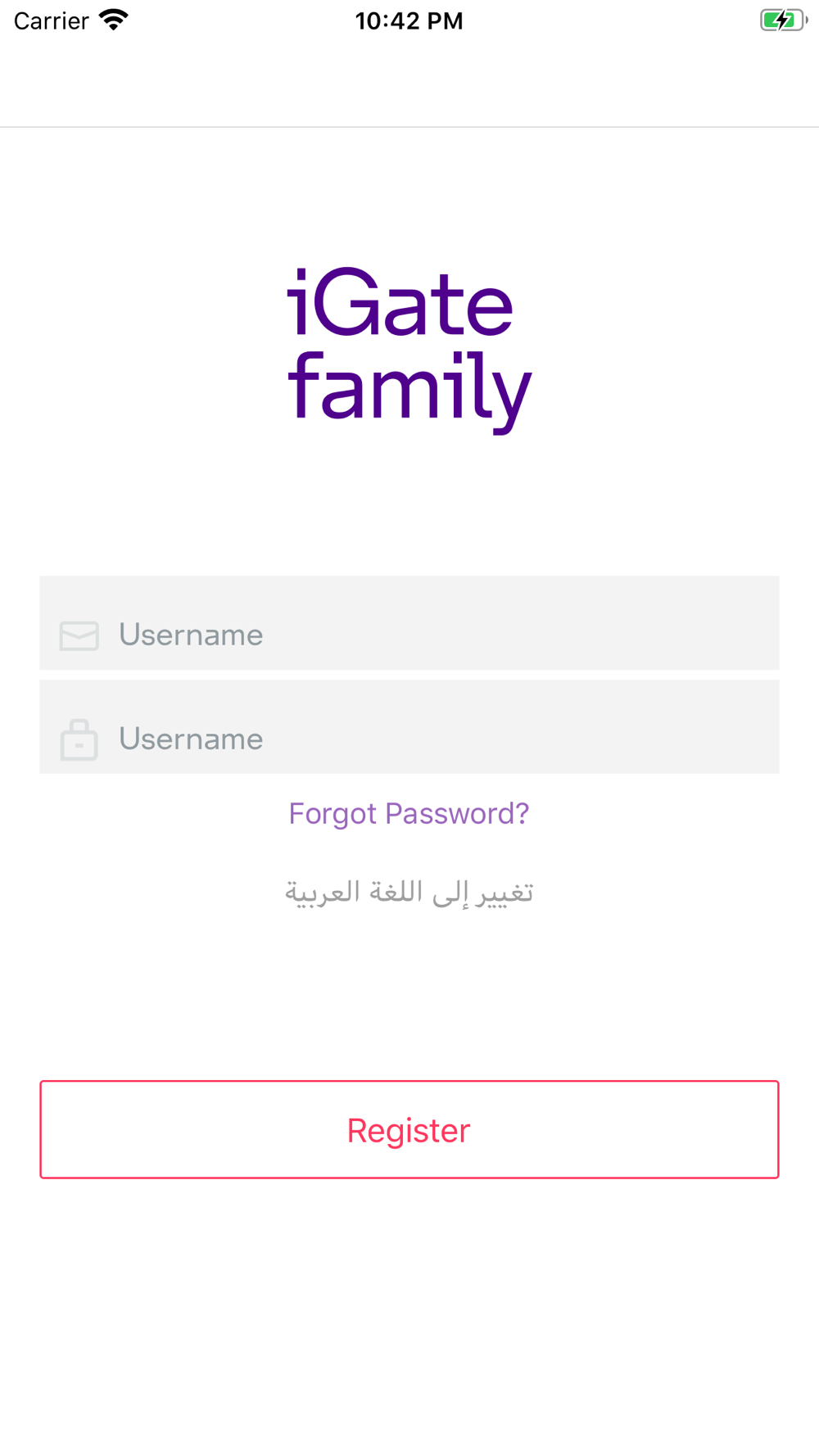Select the grey Arabic language text
The image size is (819, 1456).
pyautogui.click(x=409, y=891)
